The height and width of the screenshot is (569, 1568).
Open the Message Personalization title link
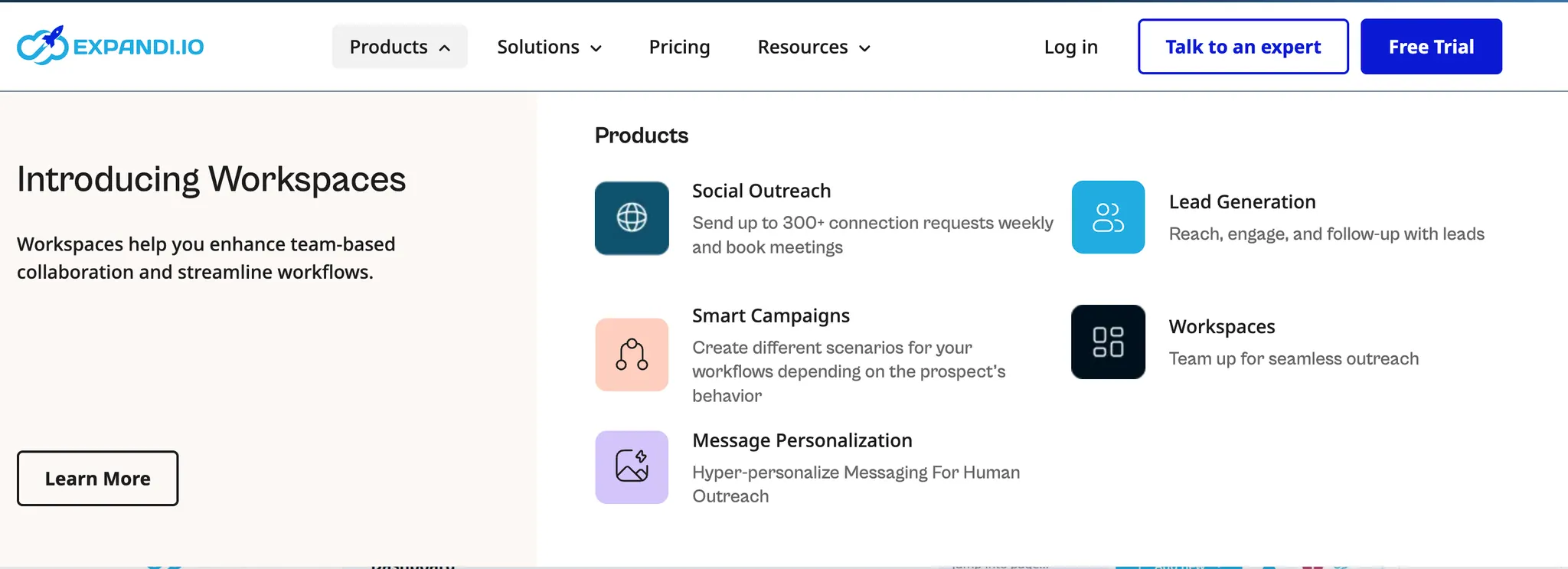click(x=802, y=440)
